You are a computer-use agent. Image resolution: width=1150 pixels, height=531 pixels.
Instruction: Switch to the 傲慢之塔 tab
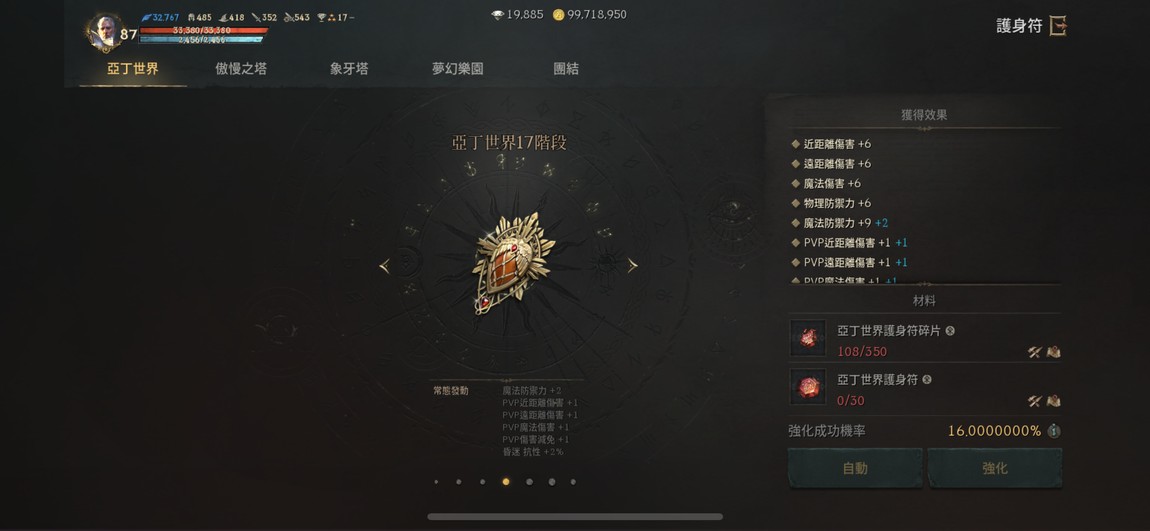(241, 69)
